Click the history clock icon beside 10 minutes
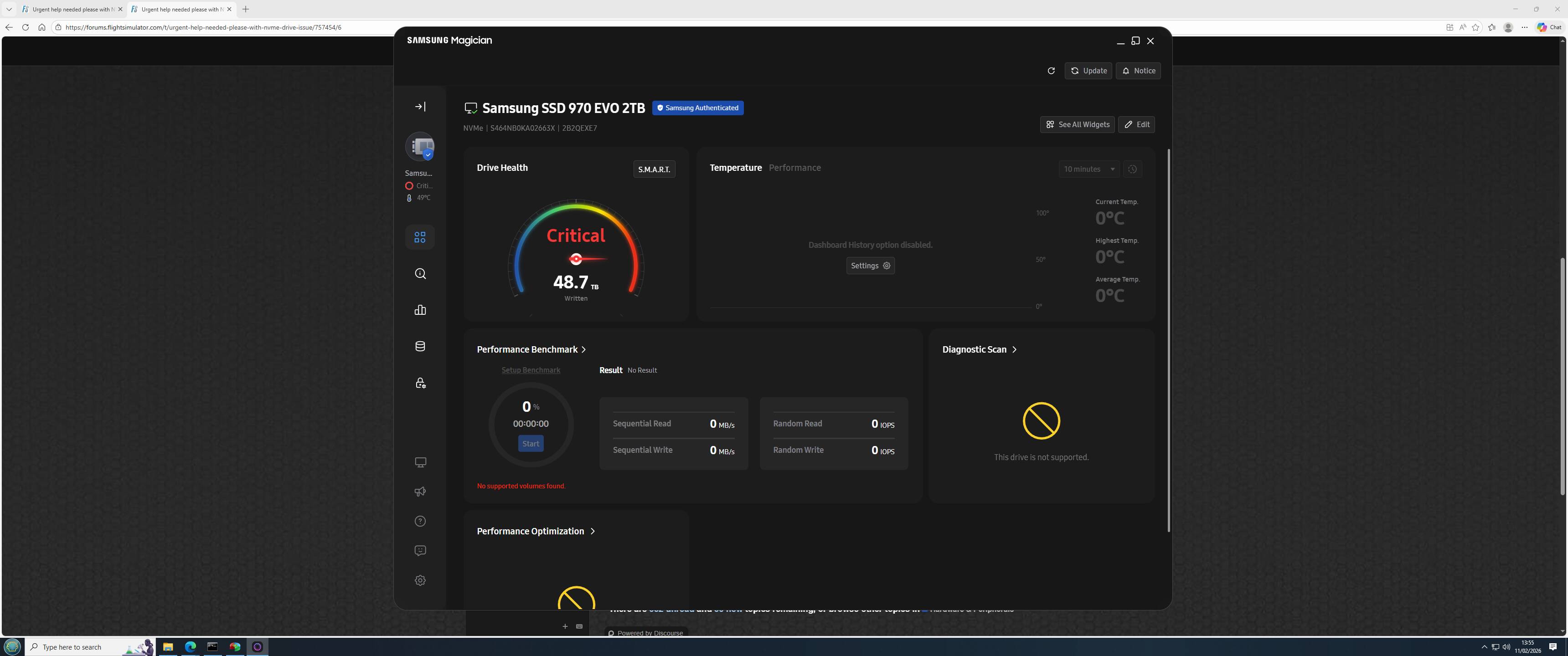 1132,169
